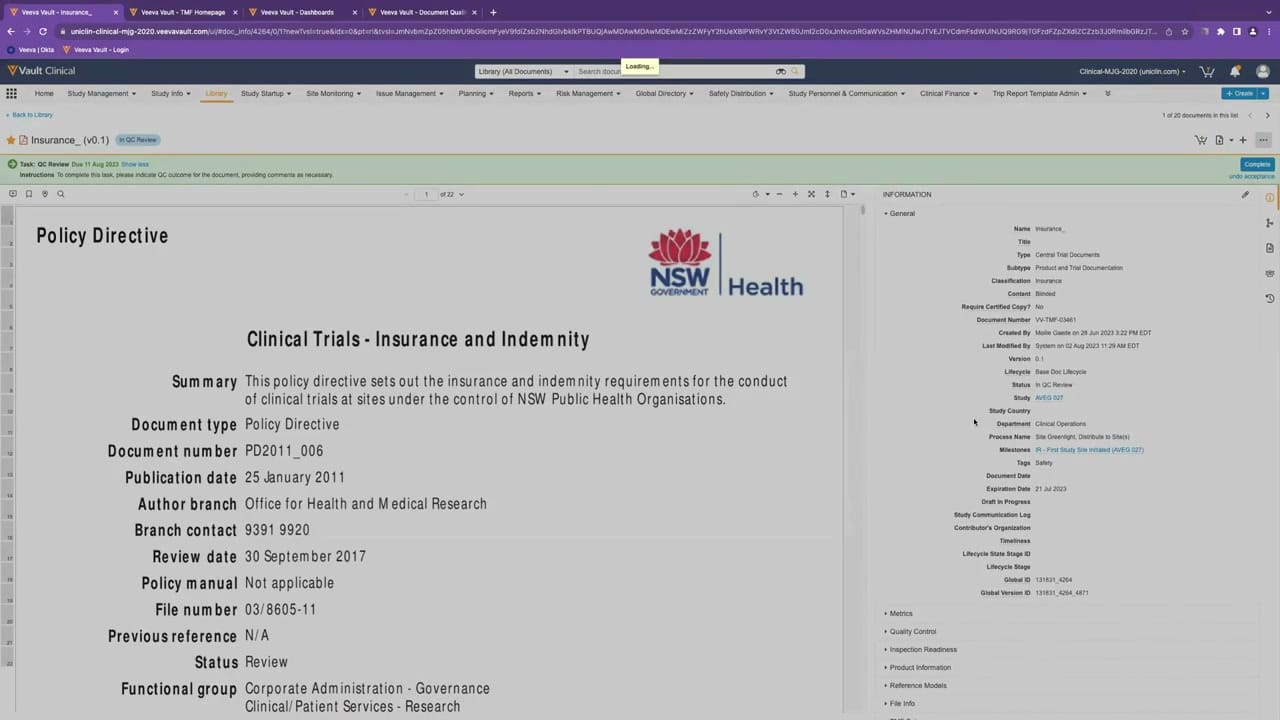Screen dimensions: 1280x720
Task: Click the Show less link
Action: [x=135, y=164]
